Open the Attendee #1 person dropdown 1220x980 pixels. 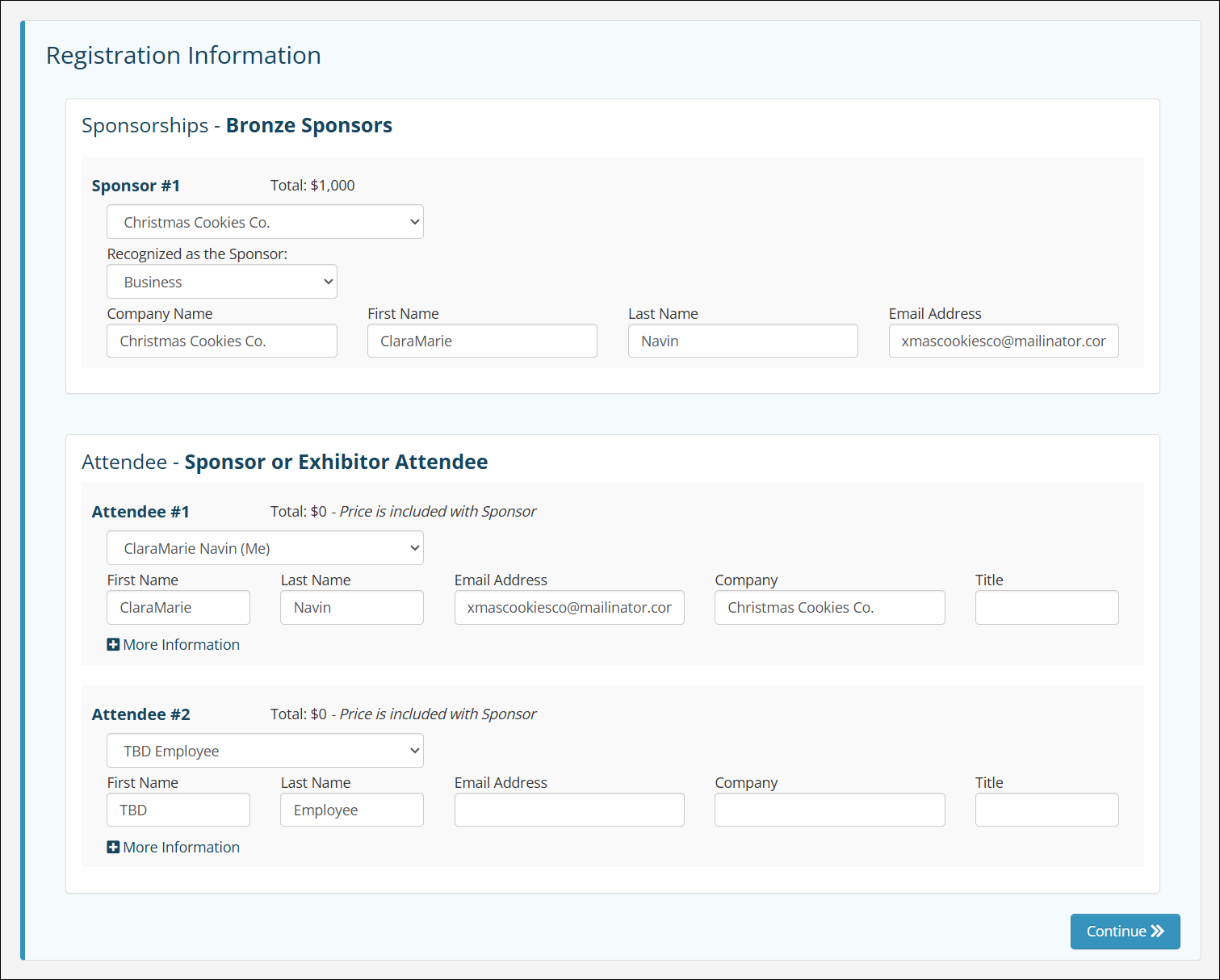tap(265, 548)
